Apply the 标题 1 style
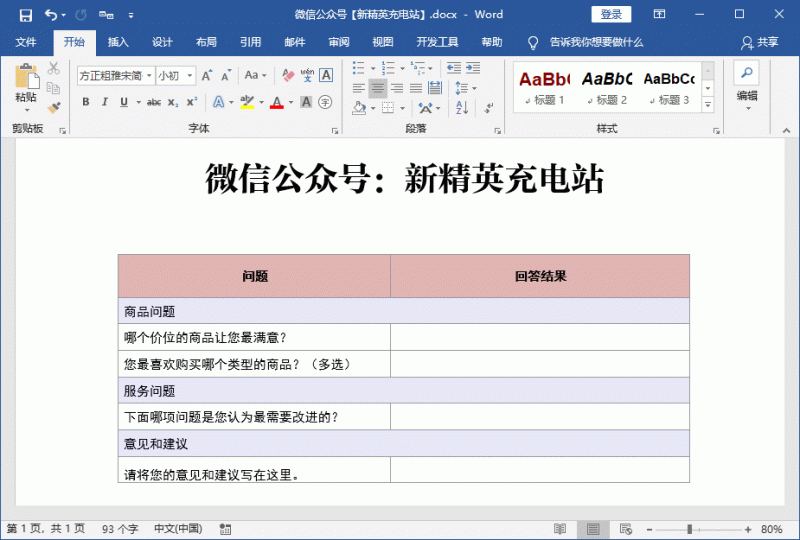This screenshot has height=540, width=800. click(x=544, y=87)
